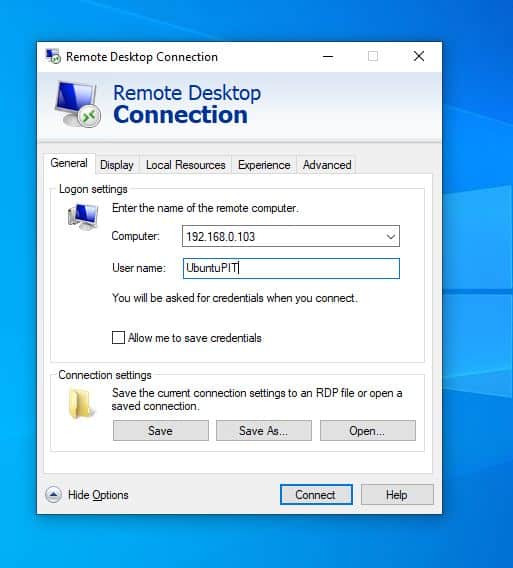Switch to the Display tab
513x568 pixels.
coord(117,165)
